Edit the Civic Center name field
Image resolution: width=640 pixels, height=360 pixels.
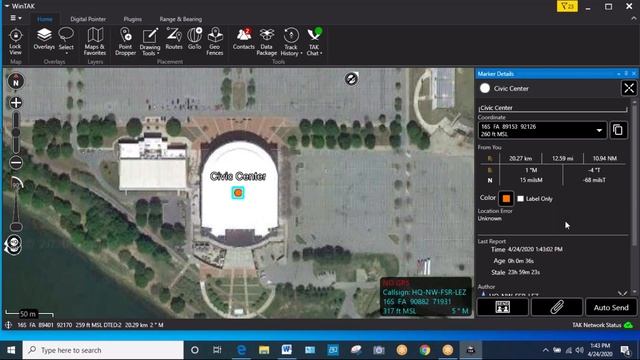pos(553,108)
